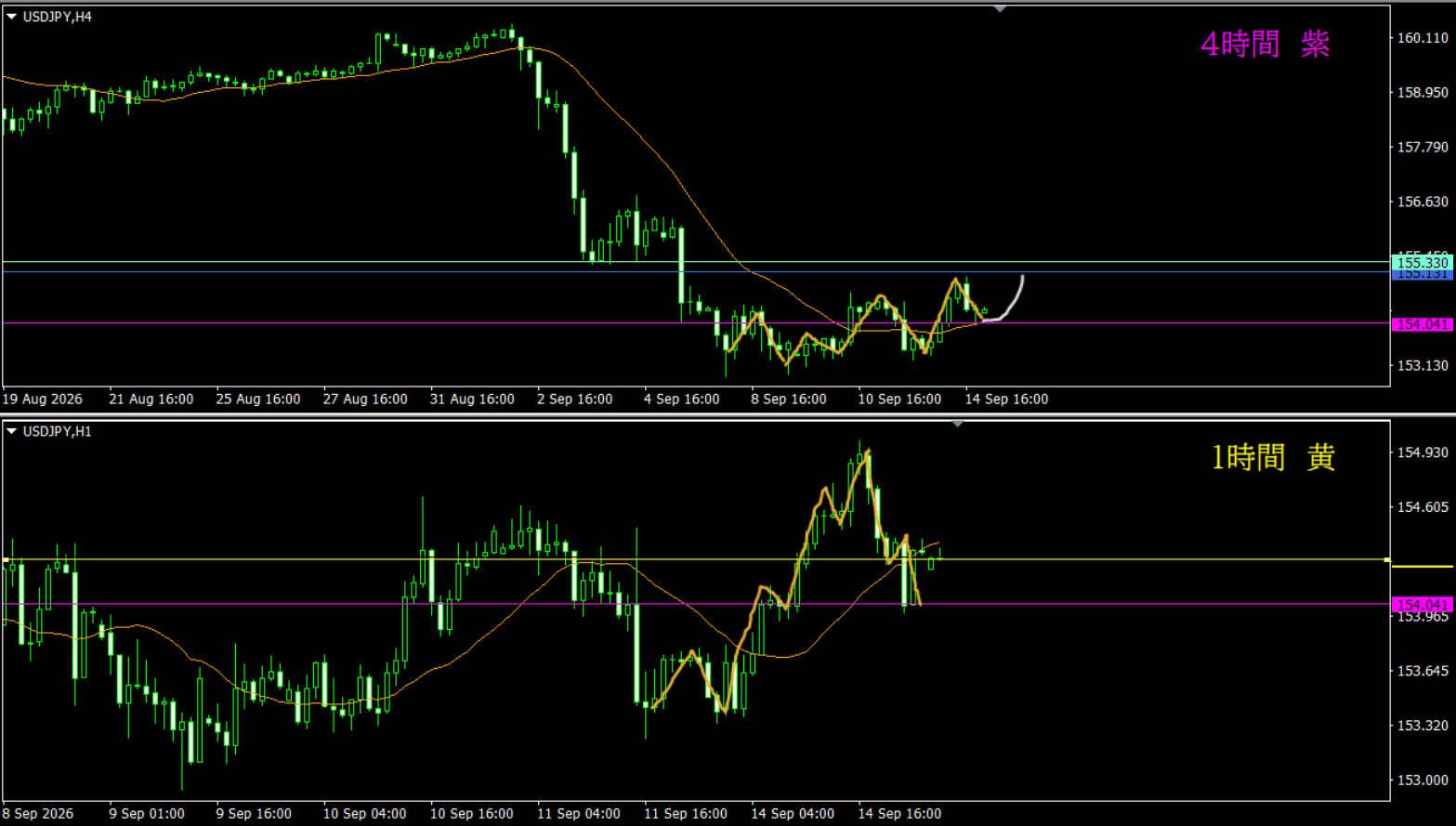Open the USDJPY,H1 chart menu triangle

coord(11,431)
